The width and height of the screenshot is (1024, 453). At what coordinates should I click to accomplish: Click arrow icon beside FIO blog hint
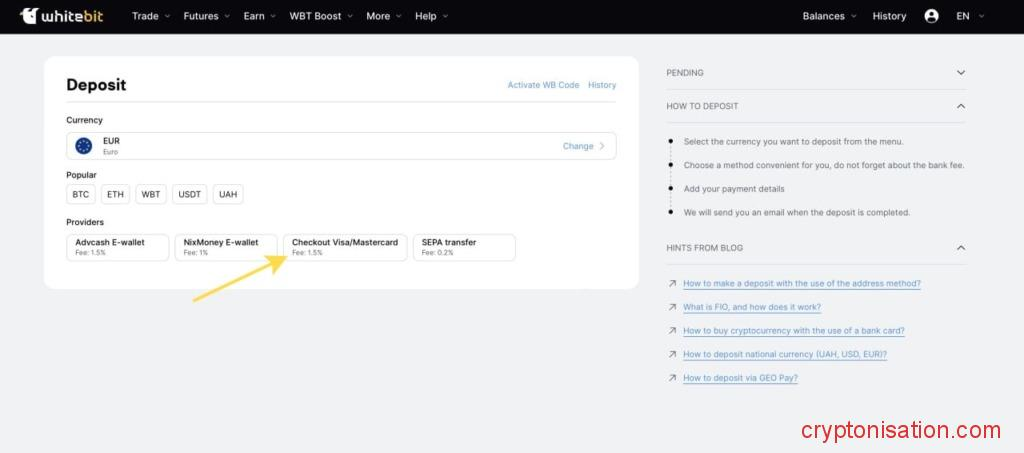click(x=672, y=307)
